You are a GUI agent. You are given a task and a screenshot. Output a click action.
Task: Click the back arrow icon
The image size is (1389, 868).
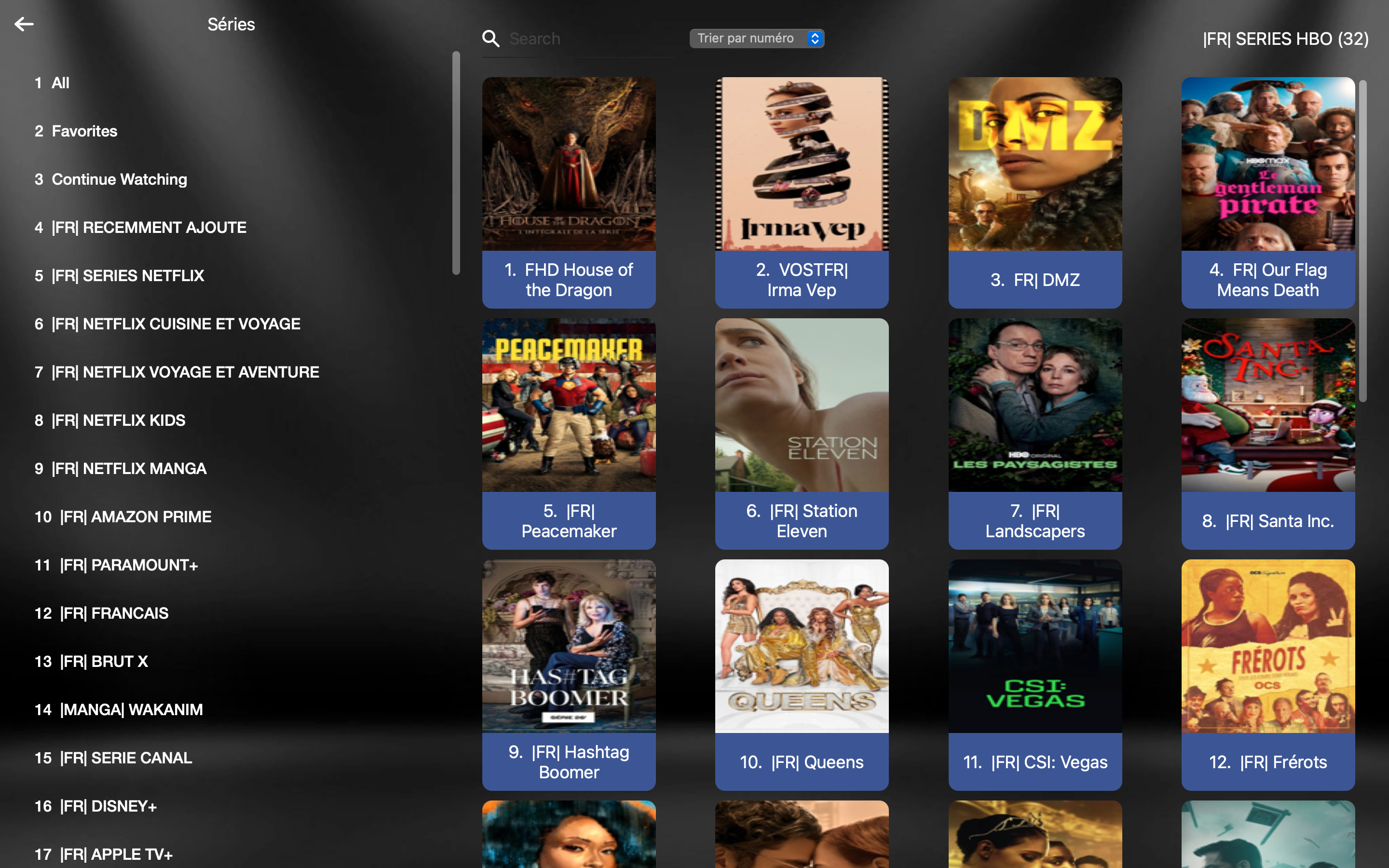pos(24,24)
